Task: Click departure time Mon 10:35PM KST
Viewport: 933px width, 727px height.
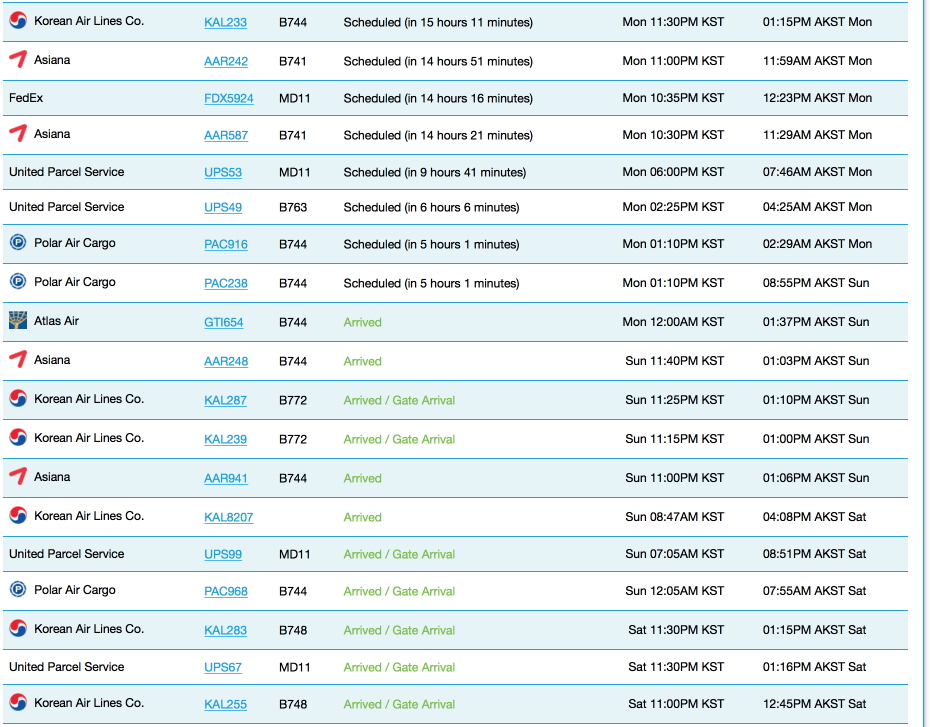Action: coord(673,98)
